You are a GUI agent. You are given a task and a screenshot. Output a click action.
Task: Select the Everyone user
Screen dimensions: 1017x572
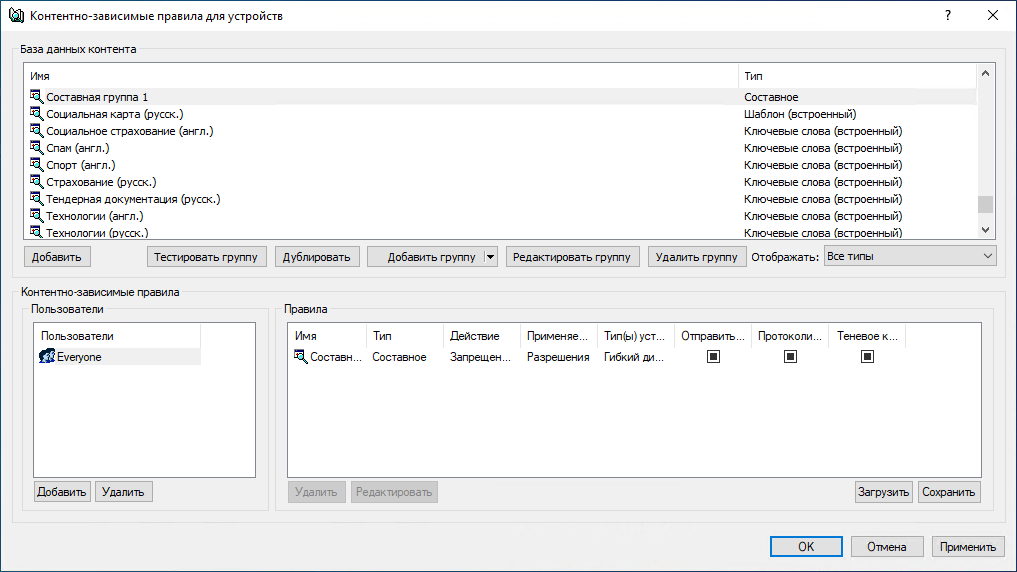pos(117,357)
